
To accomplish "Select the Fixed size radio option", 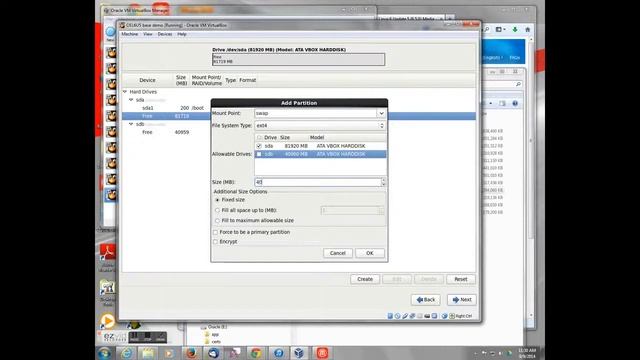I will click(x=217, y=200).
